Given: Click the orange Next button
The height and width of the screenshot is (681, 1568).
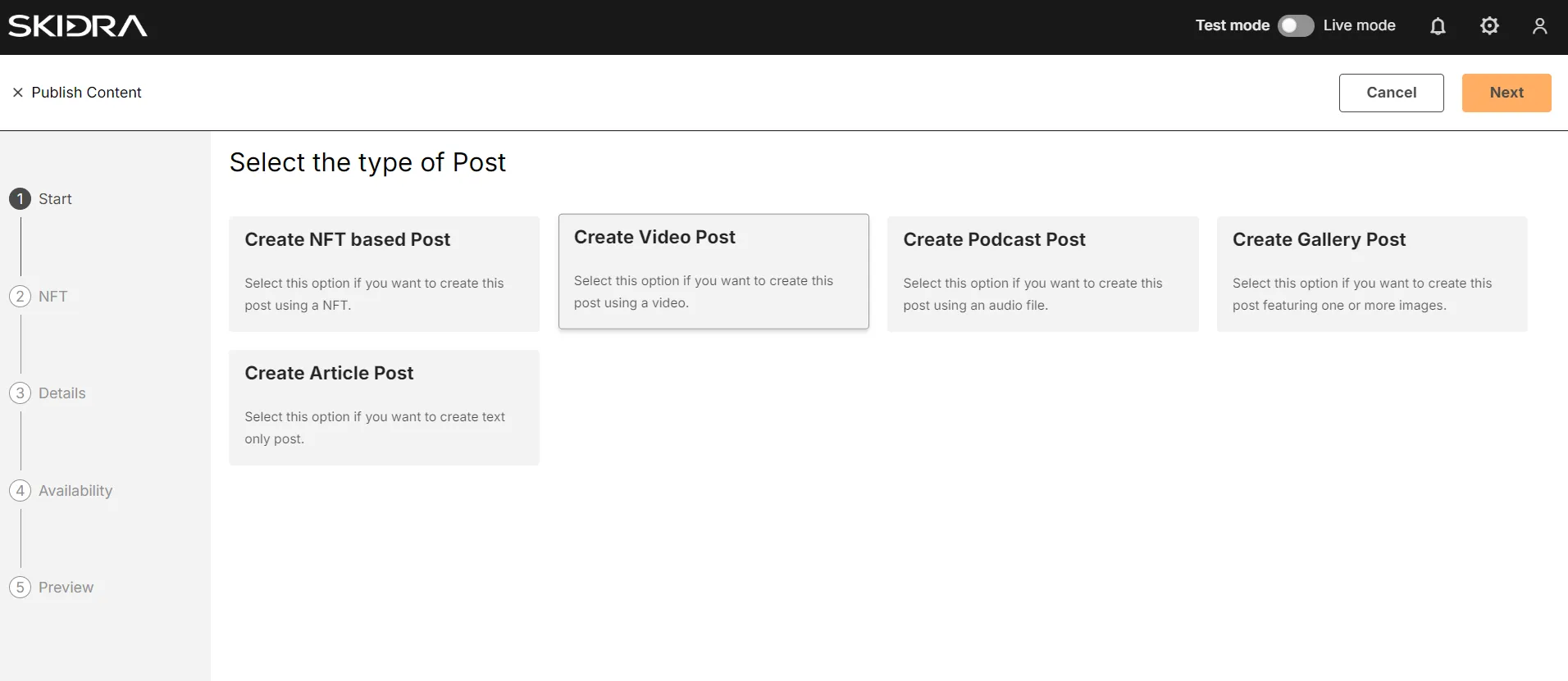Looking at the screenshot, I should point(1506,93).
